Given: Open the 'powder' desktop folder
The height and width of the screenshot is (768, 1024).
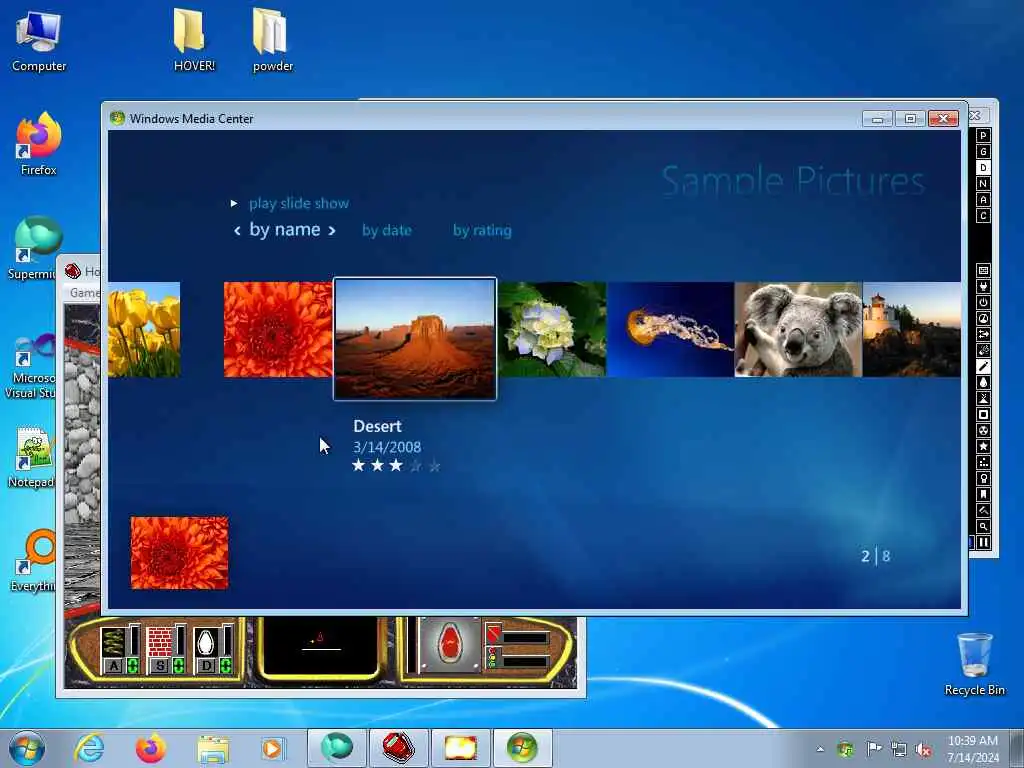Looking at the screenshot, I should [272, 39].
